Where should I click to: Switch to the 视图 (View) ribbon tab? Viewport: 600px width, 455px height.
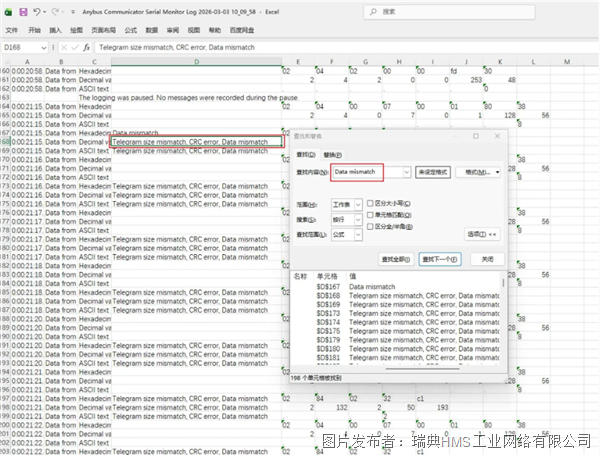coord(194,30)
